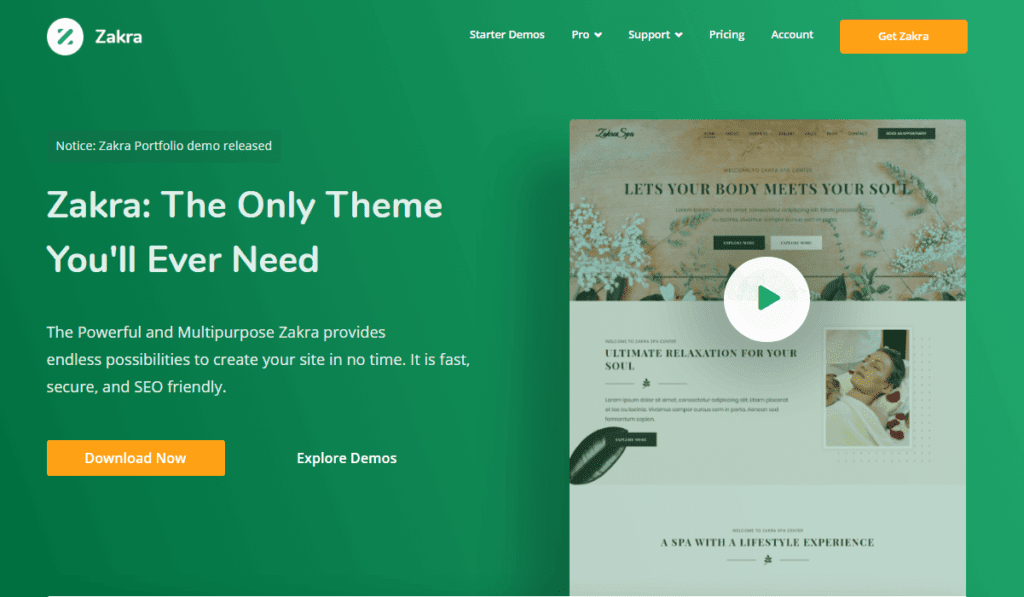Open the Account menu
Viewport: 1024px width, 597px height.
(791, 34)
